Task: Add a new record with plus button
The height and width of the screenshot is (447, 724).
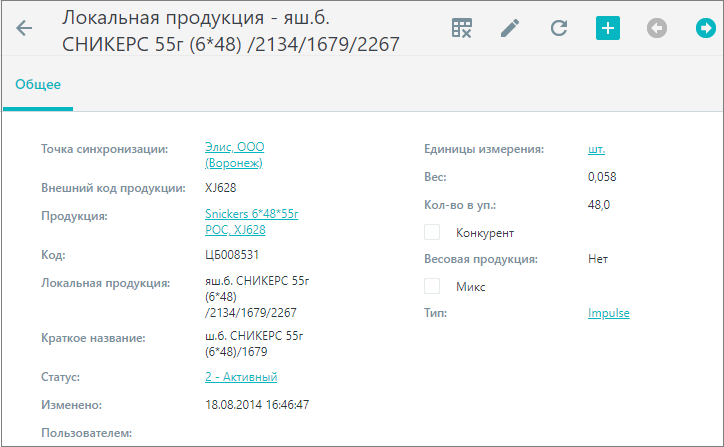Action: tap(608, 28)
